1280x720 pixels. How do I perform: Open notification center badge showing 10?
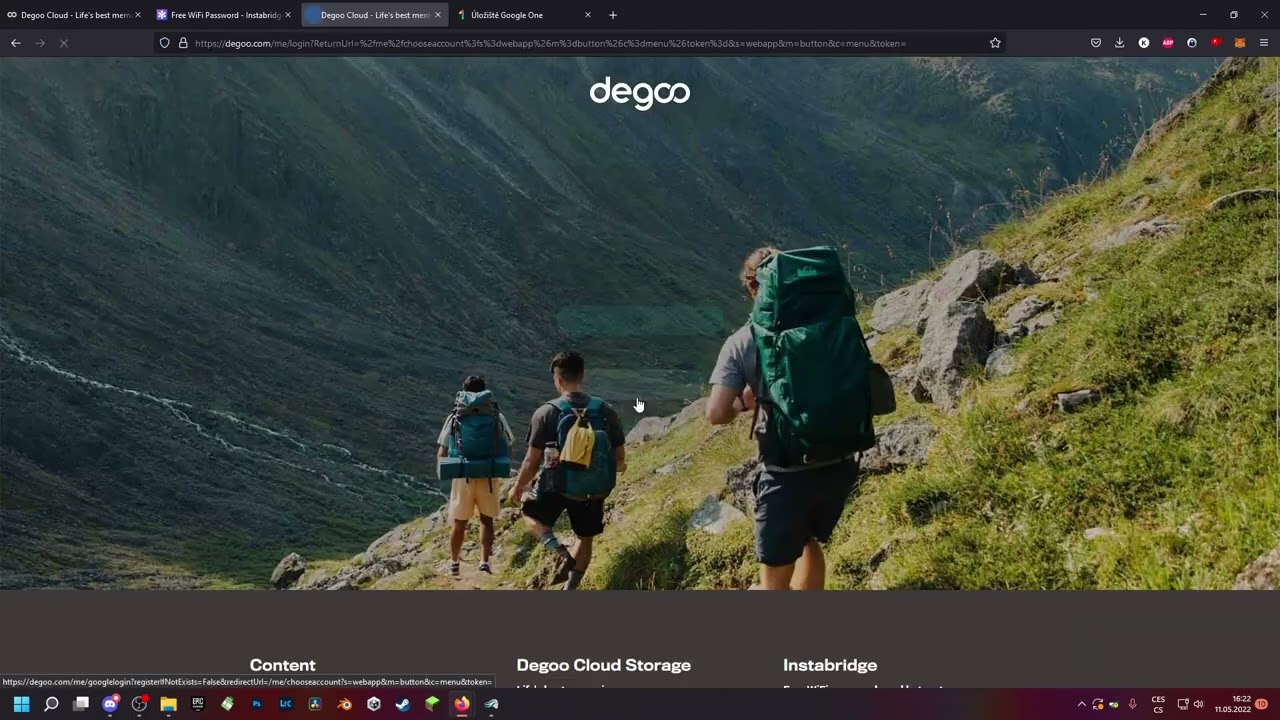(1262, 704)
